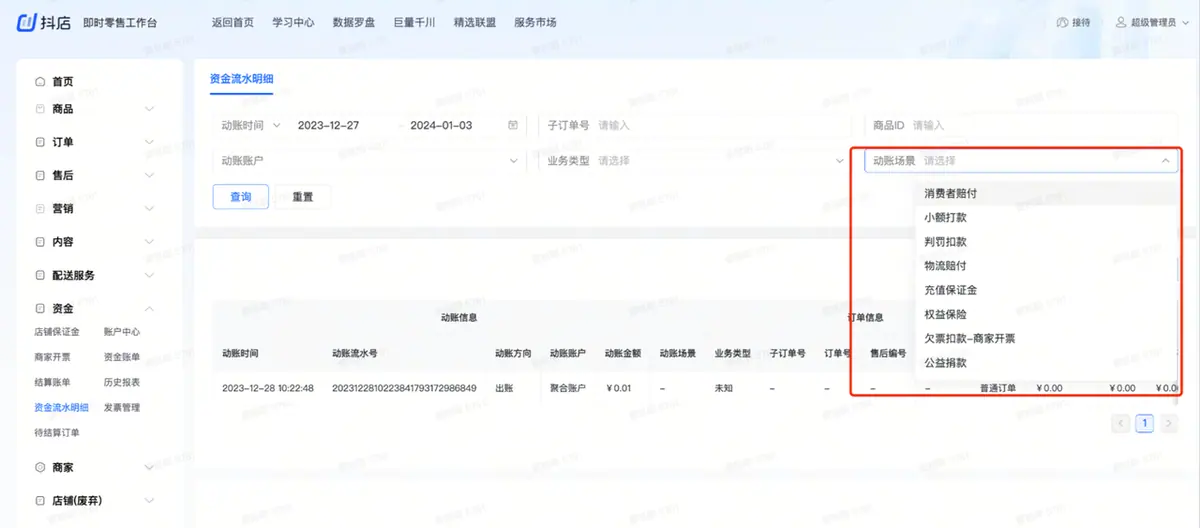Click start date 2023-12-27 field
Screen dimensions: 1200x528
(329, 126)
